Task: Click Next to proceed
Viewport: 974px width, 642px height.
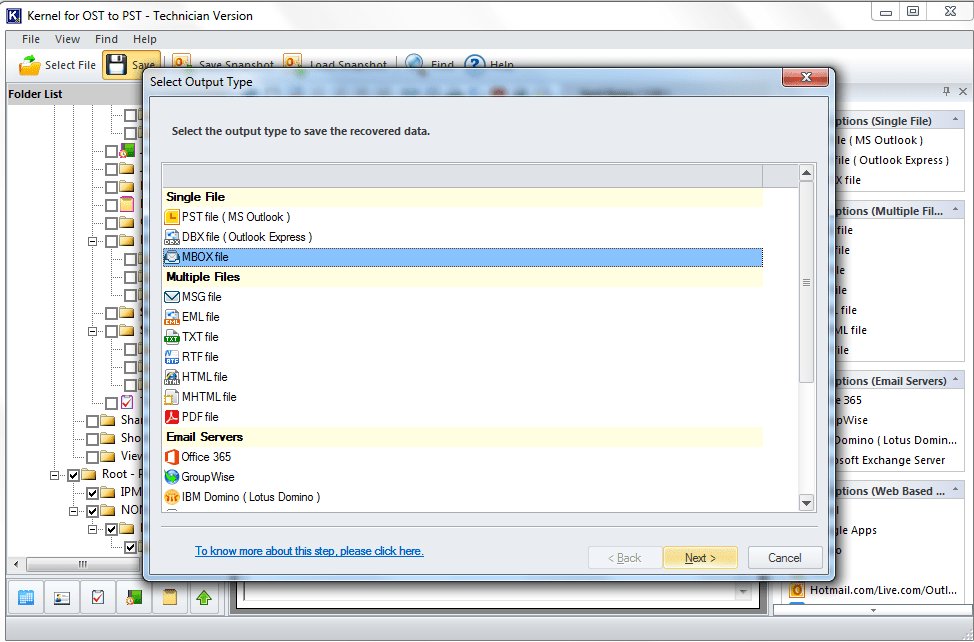Action: pyautogui.click(x=700, y=558)
